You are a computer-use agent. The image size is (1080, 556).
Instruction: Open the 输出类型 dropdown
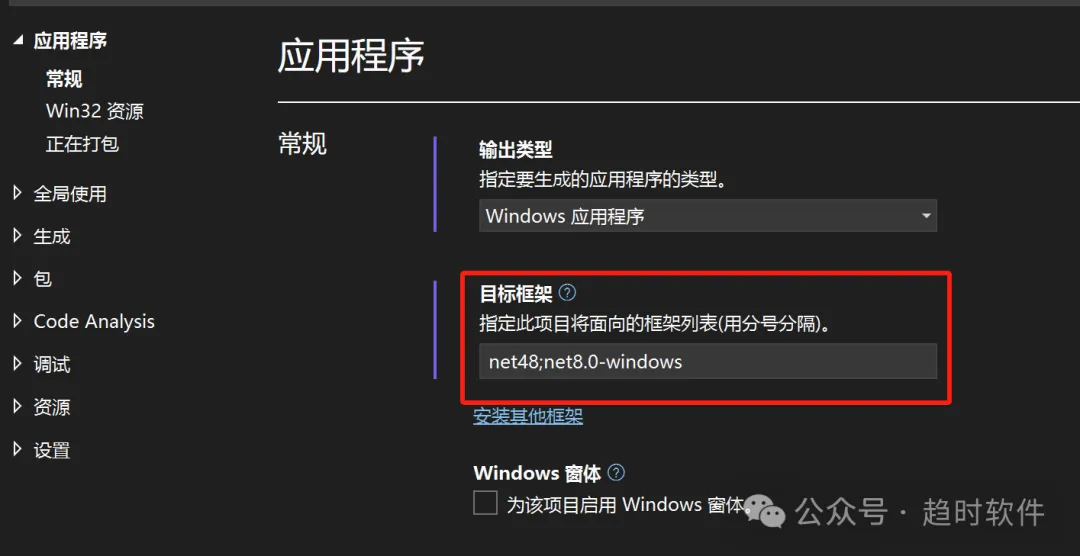tap(708, 216)
